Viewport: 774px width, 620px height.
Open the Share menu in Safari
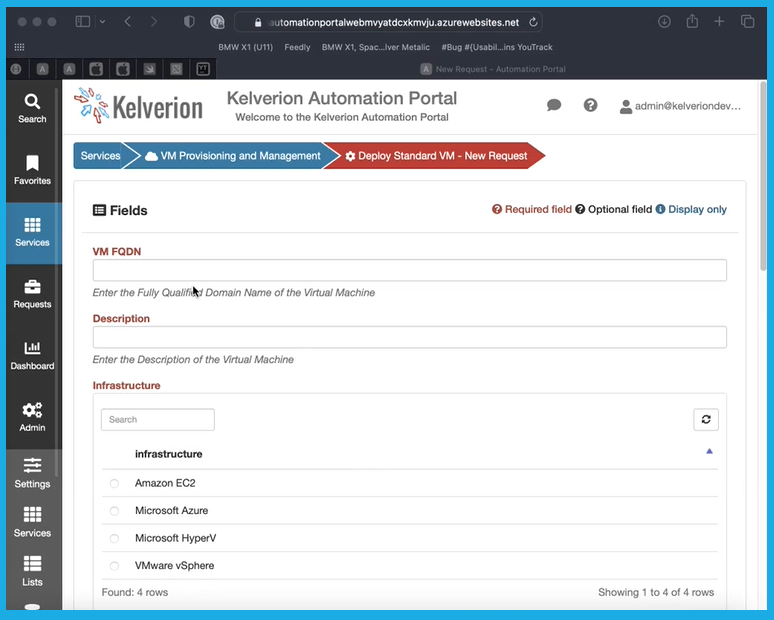click(x=692, y=21)
